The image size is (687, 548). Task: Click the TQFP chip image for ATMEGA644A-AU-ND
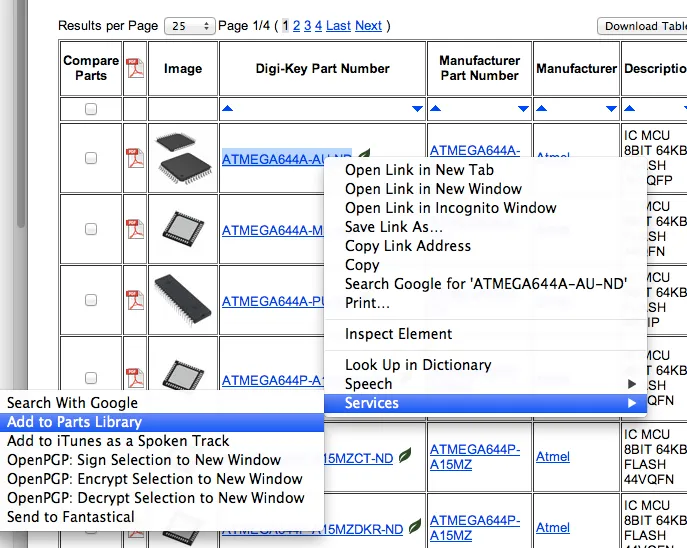tap(183, 158)
